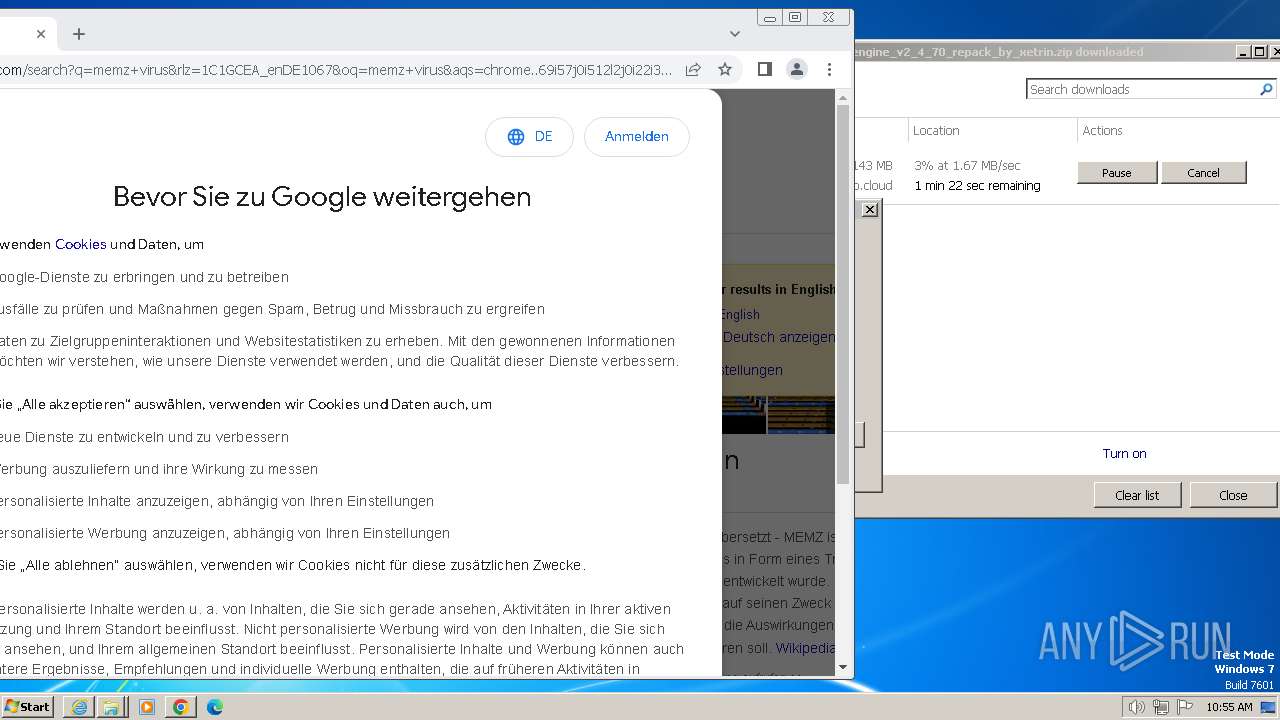Click the 3% at 1.67 MB/sec status text
Screen dimensions: 1280x720
click(967, 166)
